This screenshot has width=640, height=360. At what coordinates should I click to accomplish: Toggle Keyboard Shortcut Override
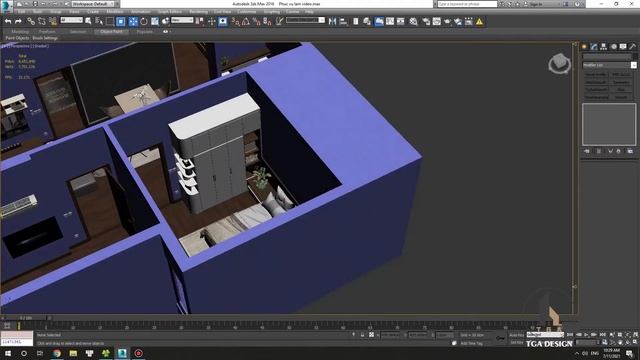tap(222, 21)
